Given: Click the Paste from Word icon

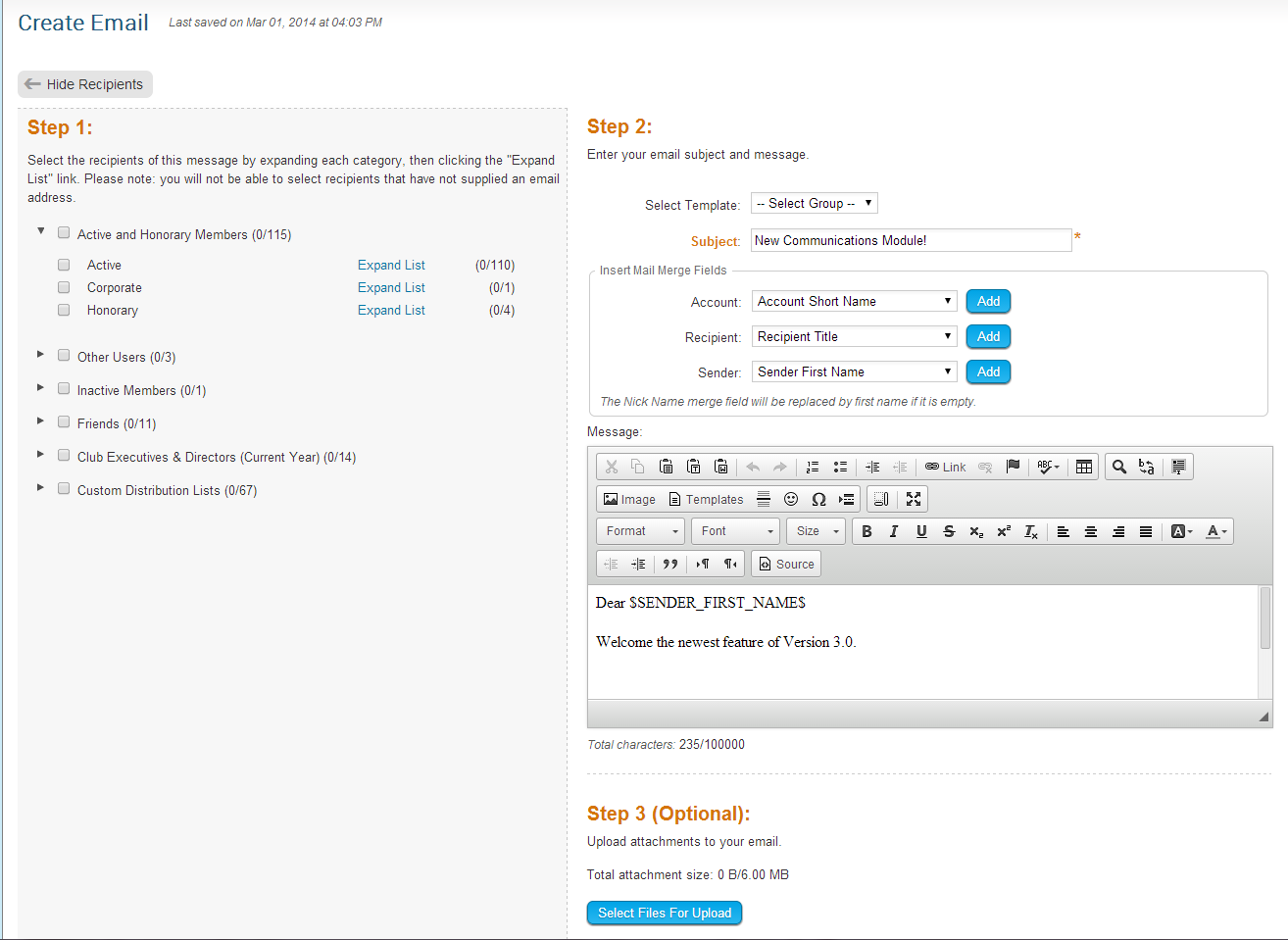Looking at the screenshot, I should tap(720, 467).
